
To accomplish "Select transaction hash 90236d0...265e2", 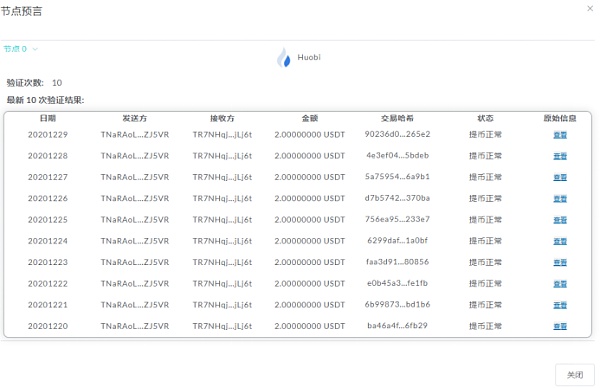I will [397, 134].
